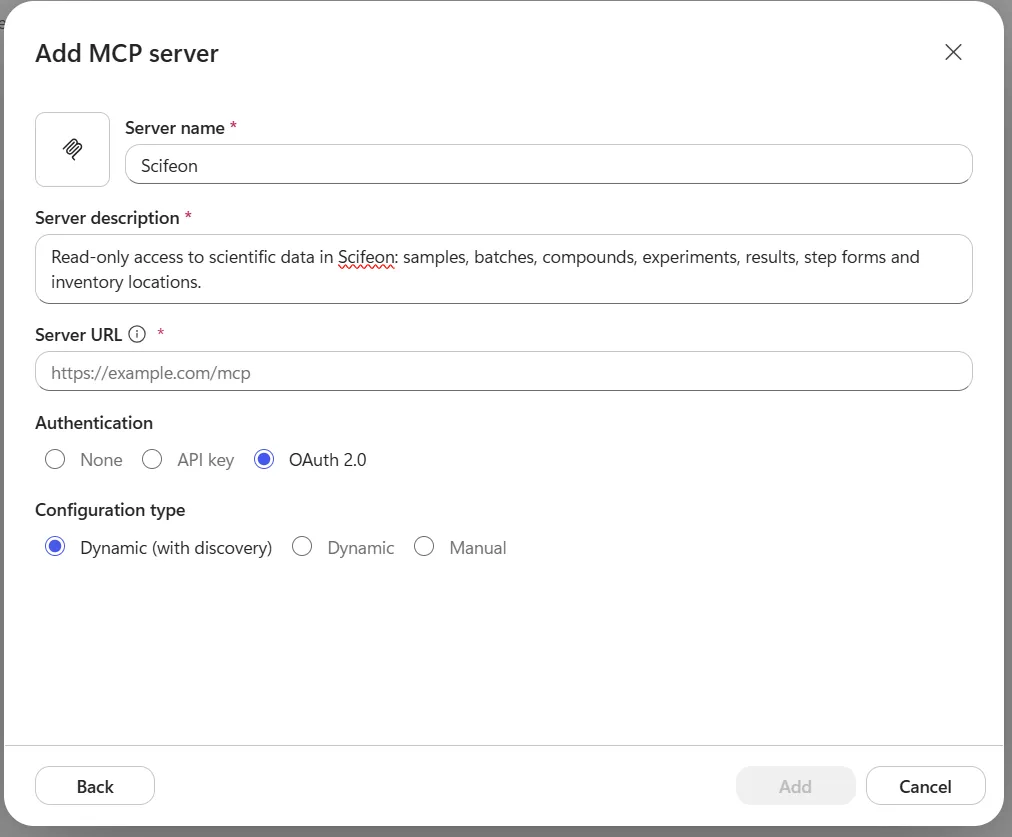Viewport: 1012px width, 837px height.
Task: Select the API key authentication option
Action: [x=152, y=459]
